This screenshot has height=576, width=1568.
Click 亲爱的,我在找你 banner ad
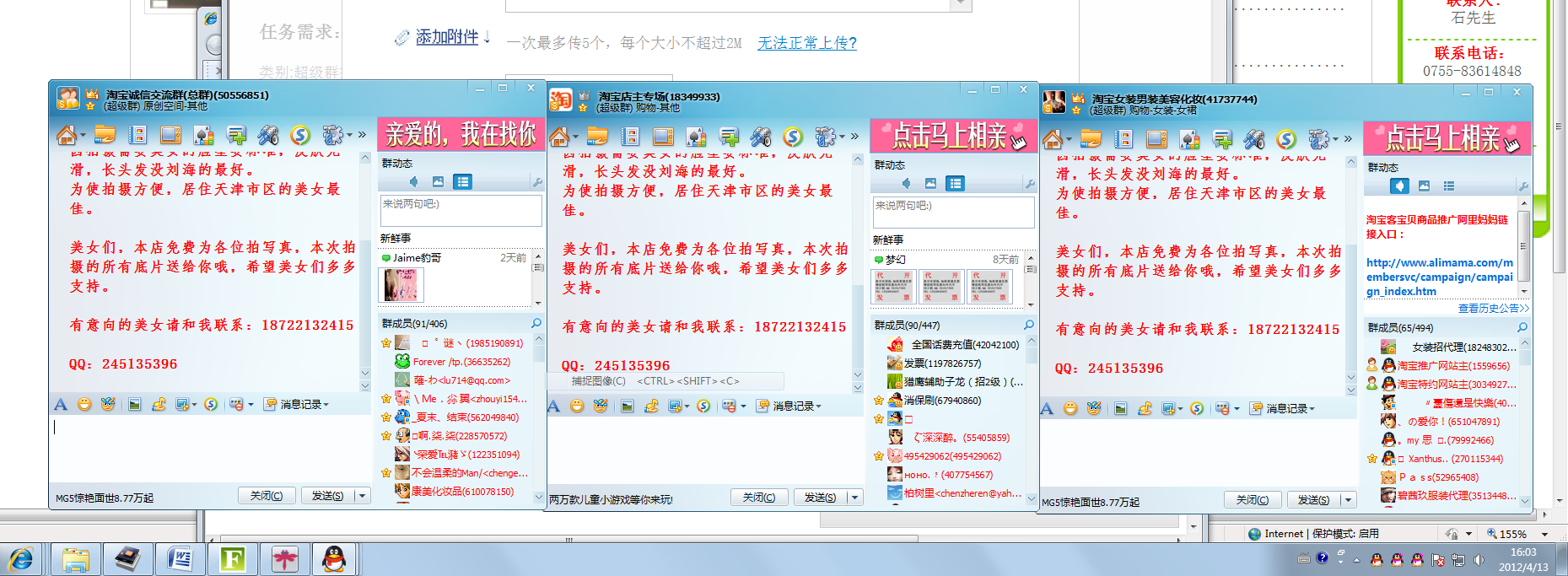coord(461,134)
